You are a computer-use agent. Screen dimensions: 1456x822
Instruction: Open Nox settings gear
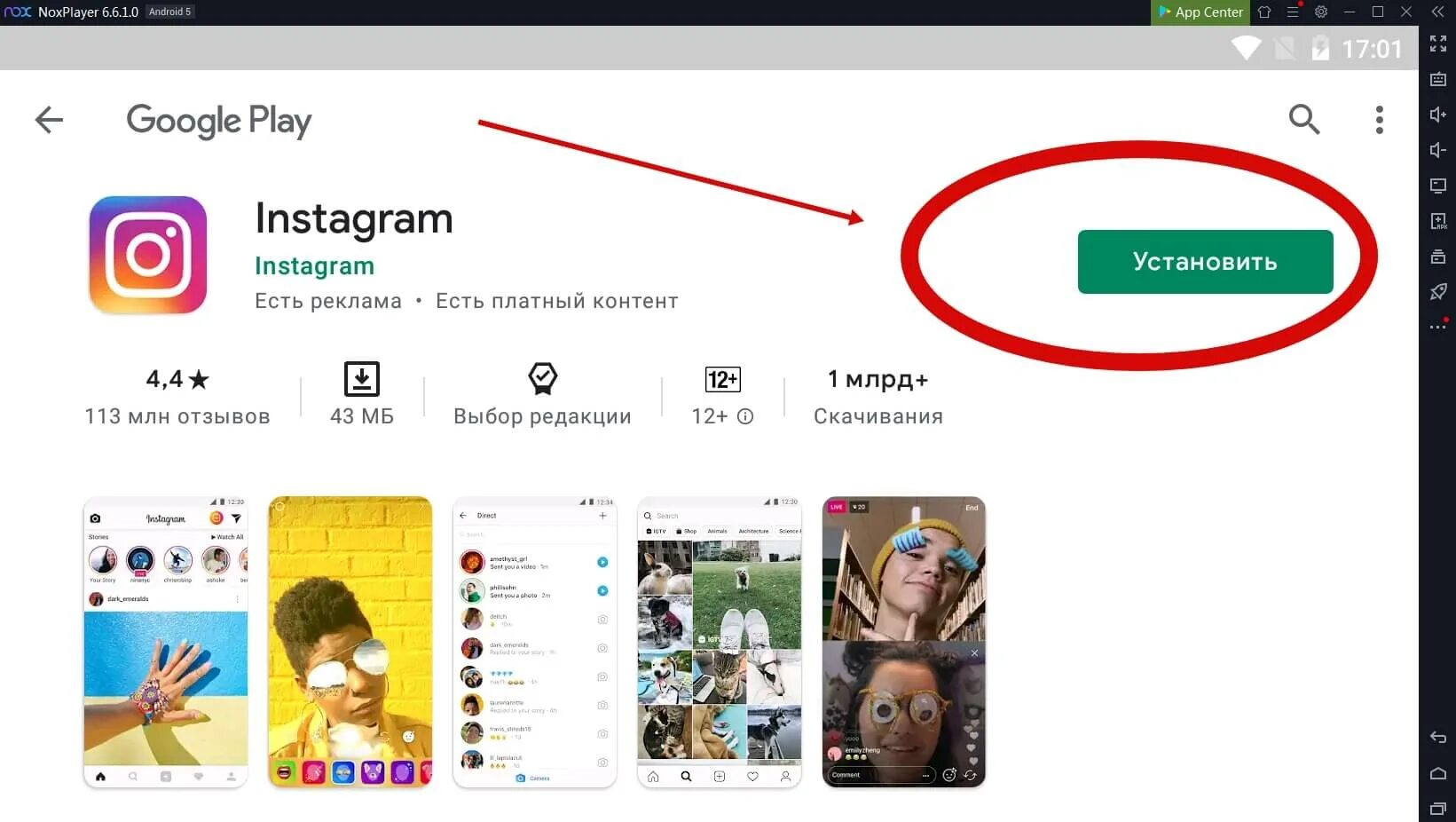[x=1321, y=12]
